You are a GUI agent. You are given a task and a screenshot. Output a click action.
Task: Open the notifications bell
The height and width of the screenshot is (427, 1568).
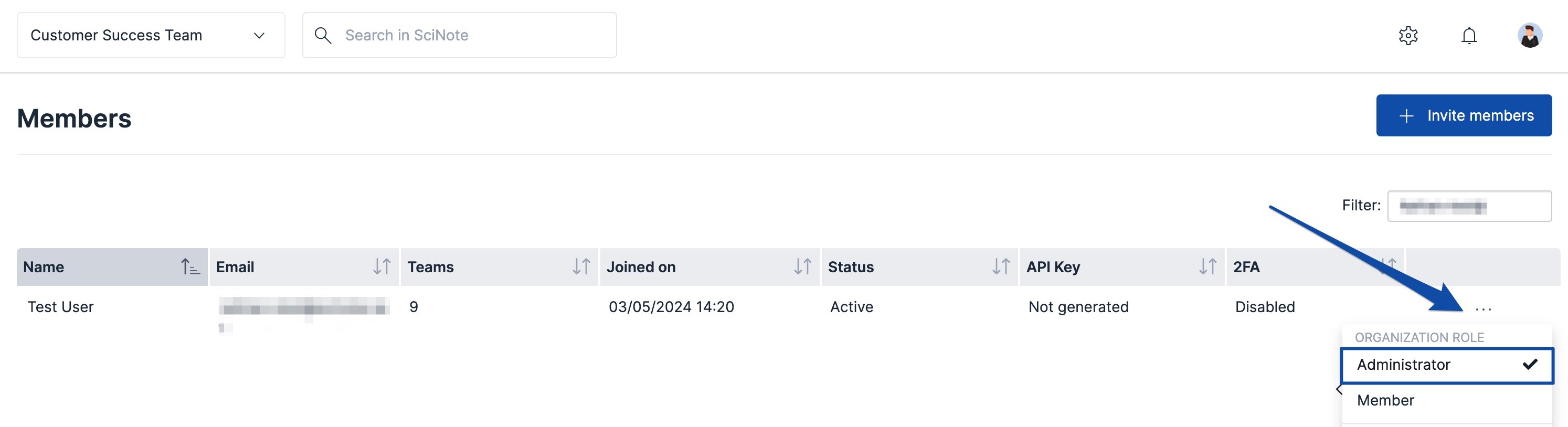tap(1469, 36)
